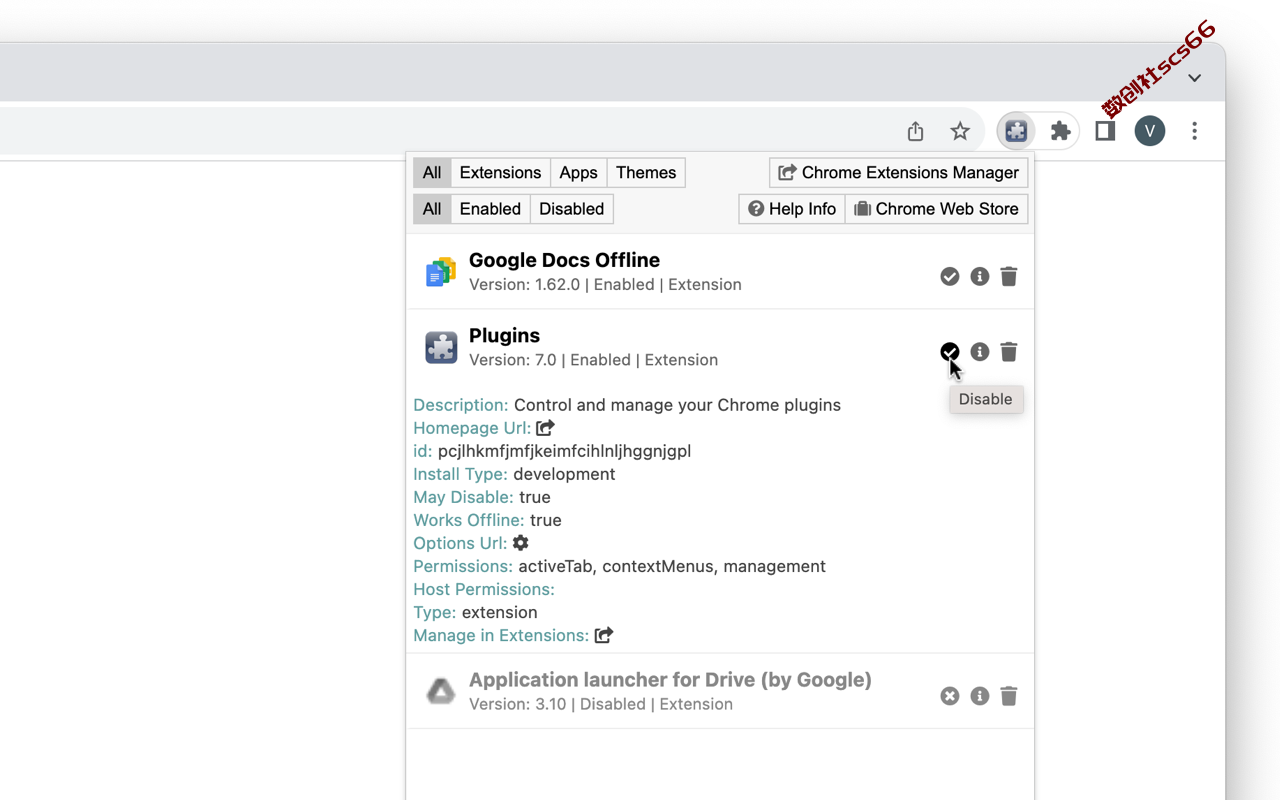This screenshot has width=1280, height=800.
Task: Click the Google Docs Offline icon thumbnail
Action: (441, 271)
